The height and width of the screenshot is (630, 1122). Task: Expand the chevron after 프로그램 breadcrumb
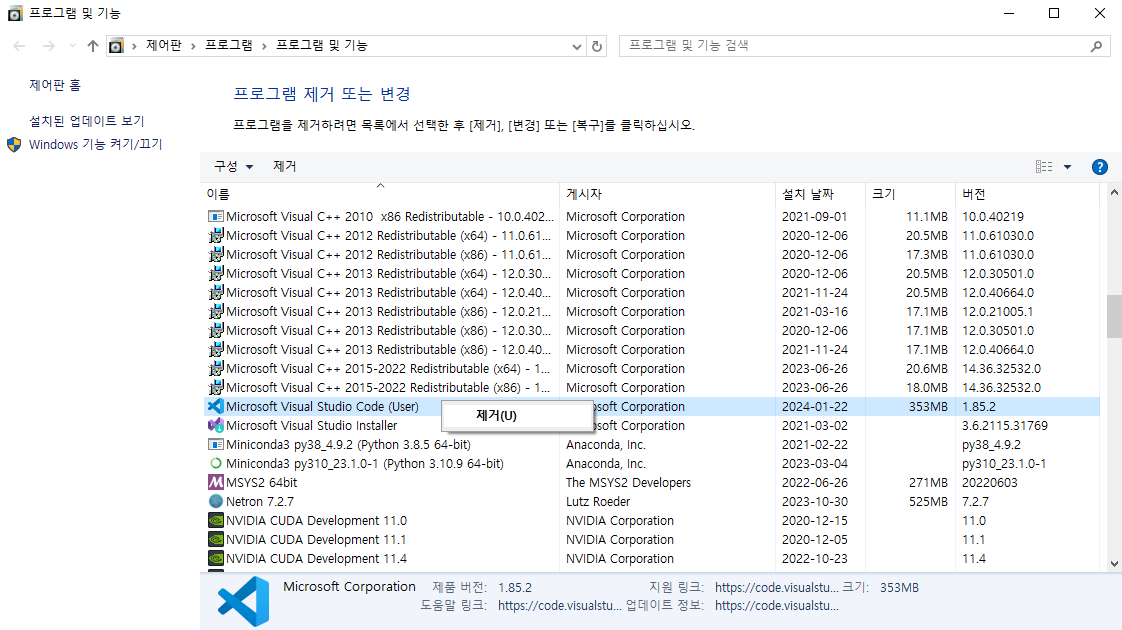(264, 46)
